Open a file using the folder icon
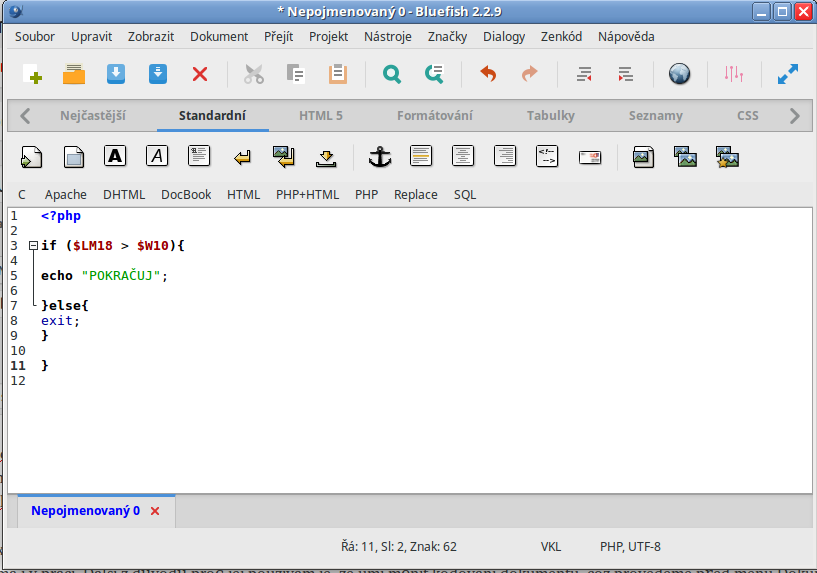 pos(73,74)
